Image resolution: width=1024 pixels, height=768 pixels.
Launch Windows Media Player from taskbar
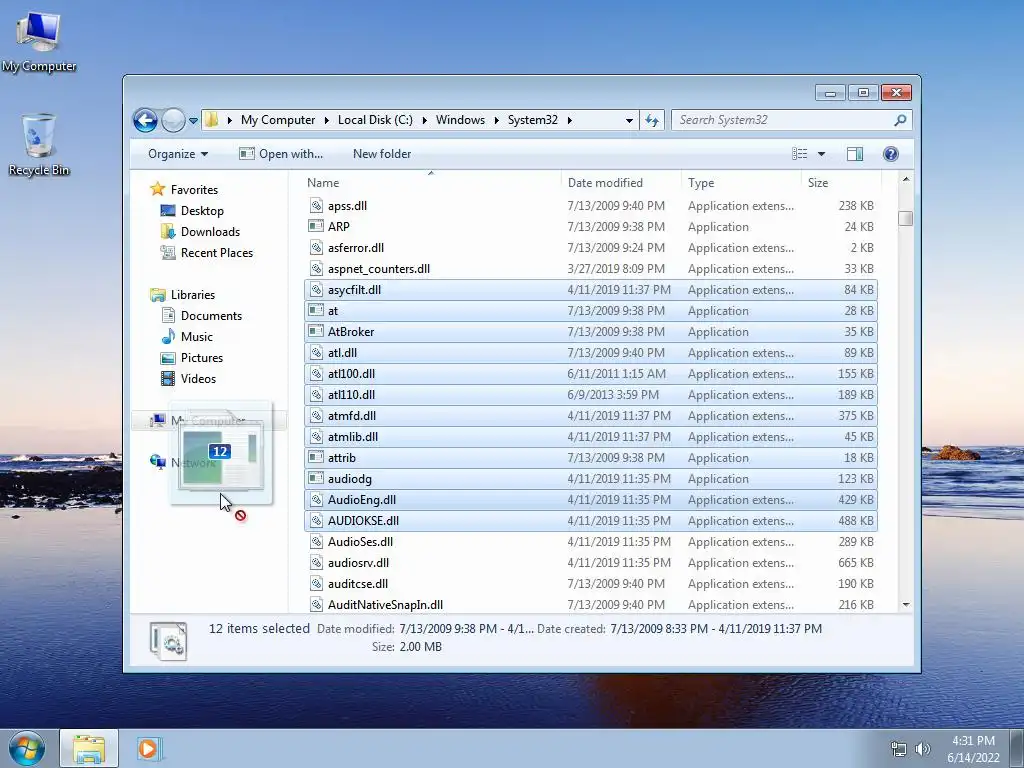click(x=148, y=748)
